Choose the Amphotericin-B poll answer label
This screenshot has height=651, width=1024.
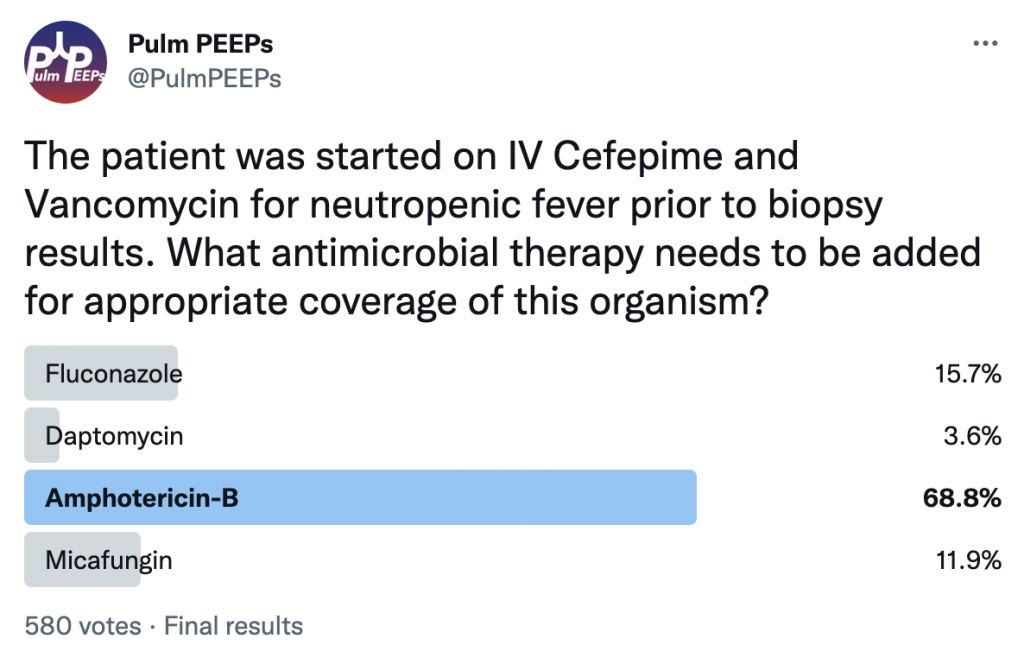click(x=142, y=498)
